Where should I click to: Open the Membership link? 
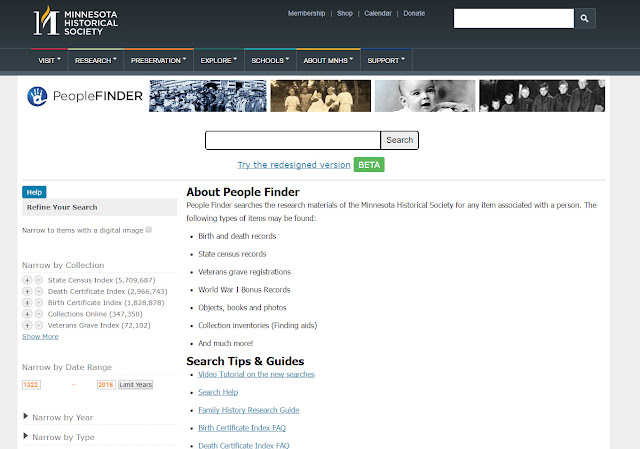coord(307,13)
